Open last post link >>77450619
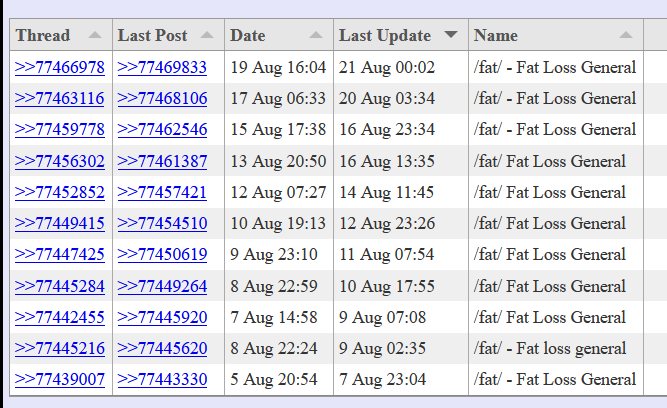The height and width of the screenshot is (408, 667). (162, 254)
